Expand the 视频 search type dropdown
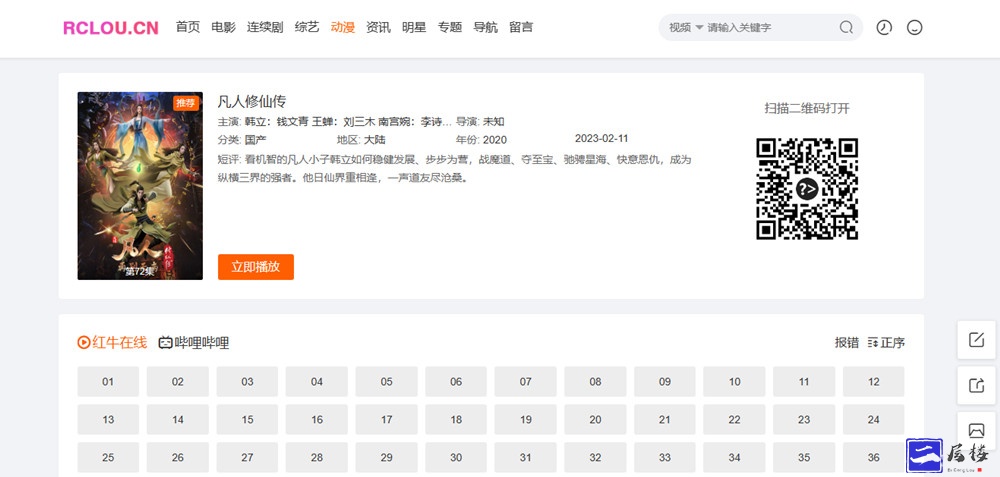The image size is (1000, 477). pos(685,28)
